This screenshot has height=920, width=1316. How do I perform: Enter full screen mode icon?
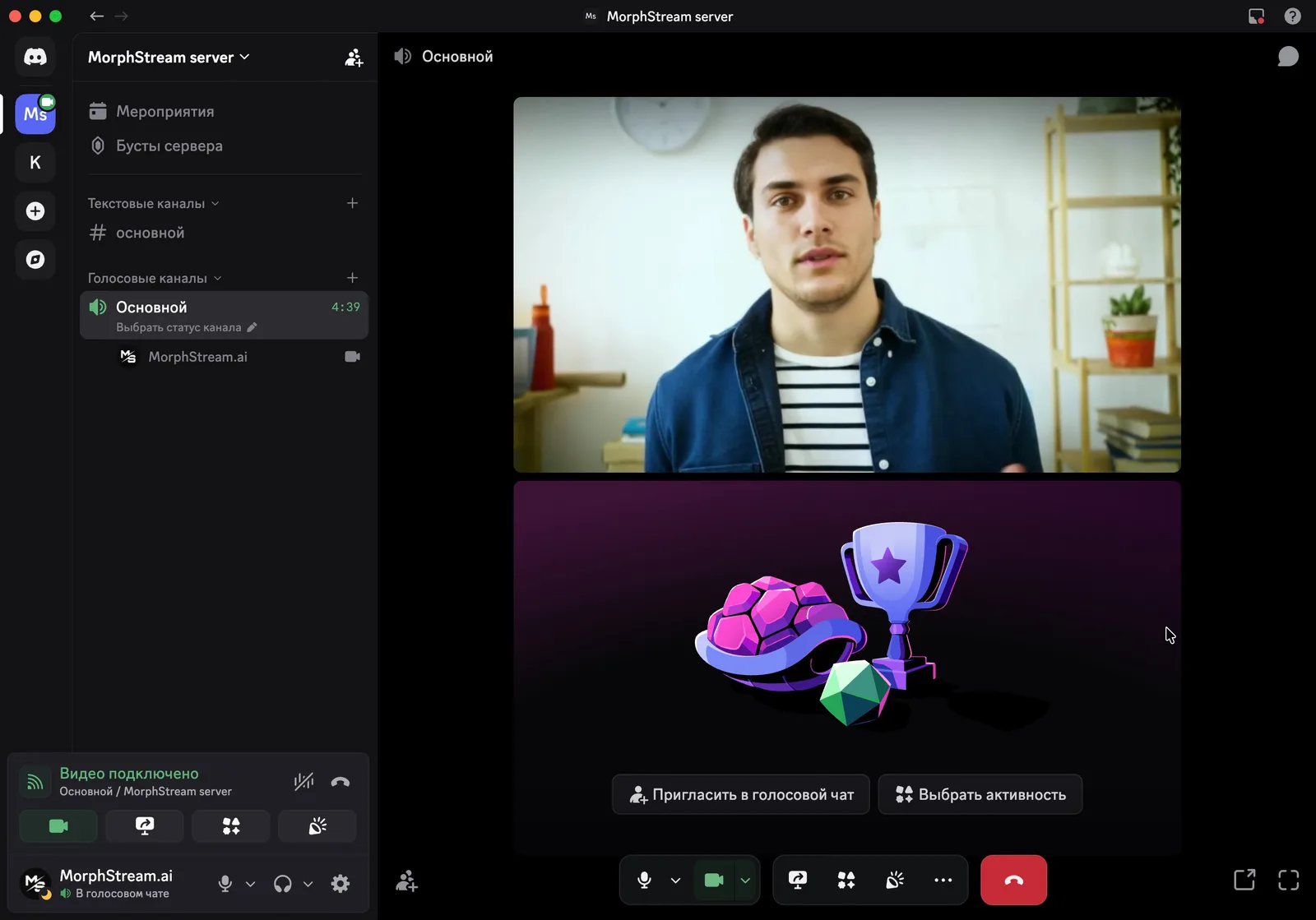[1289, 880]
